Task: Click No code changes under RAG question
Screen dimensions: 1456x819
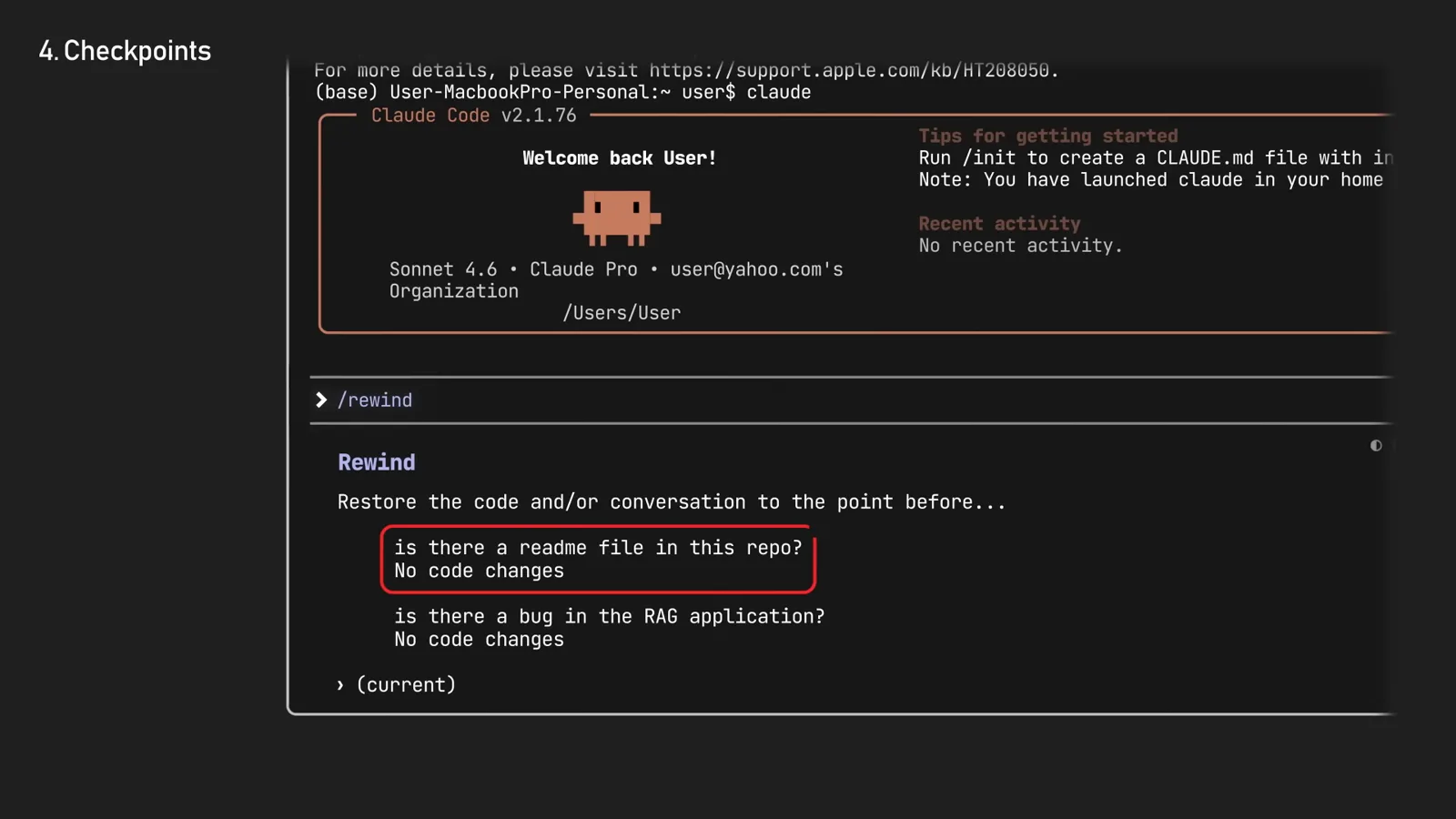Action: 479,640
